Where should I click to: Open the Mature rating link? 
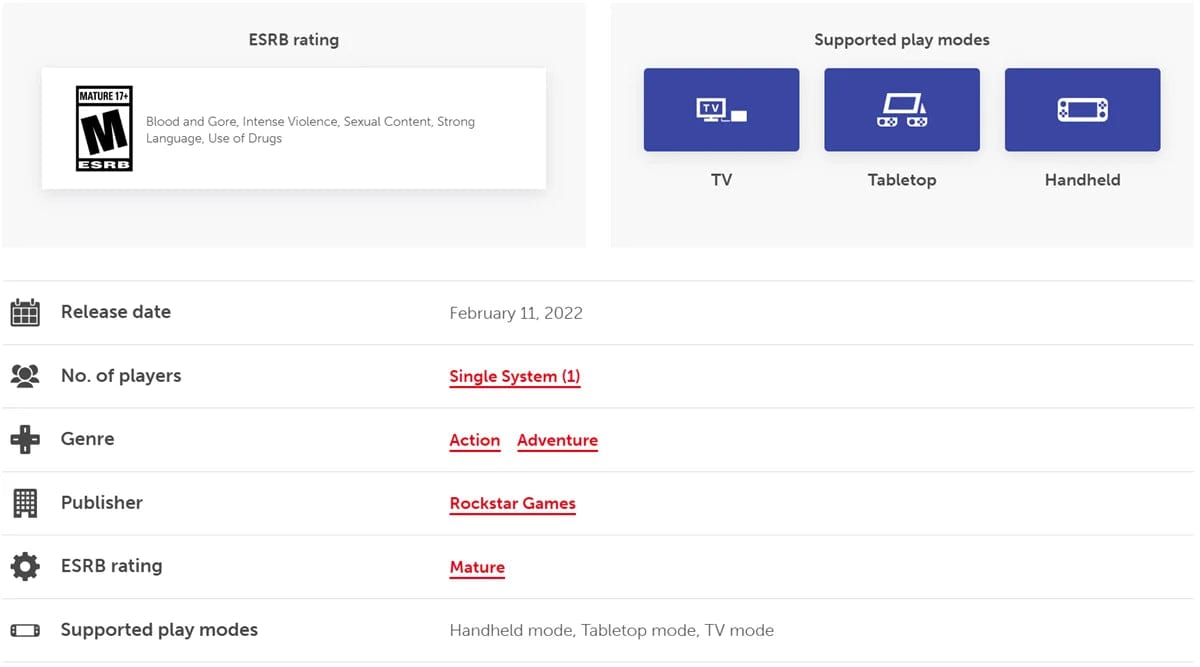point(477,567)
